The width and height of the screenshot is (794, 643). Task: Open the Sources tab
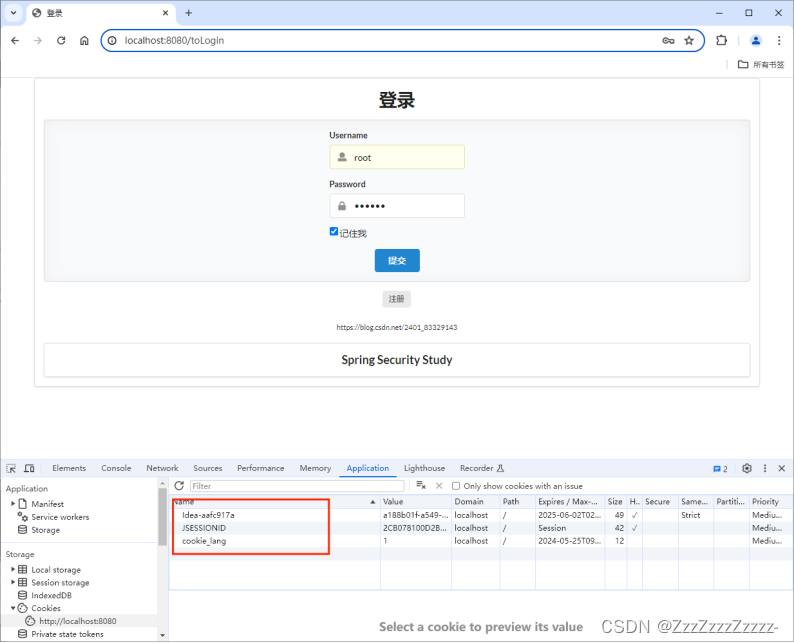[208, 468]
